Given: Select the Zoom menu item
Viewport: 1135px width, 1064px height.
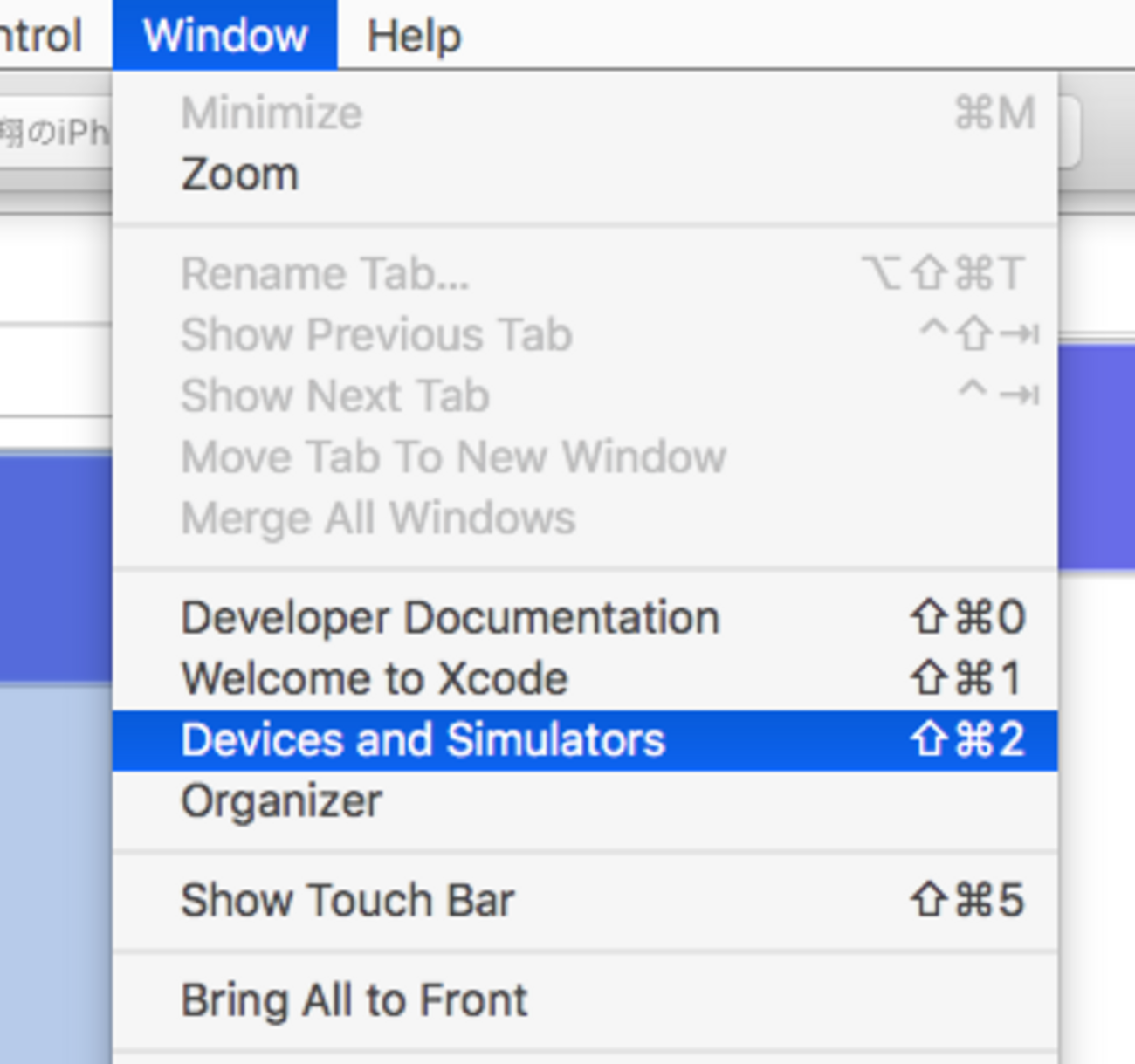Looking at the screenshot, I should point(240,175).
